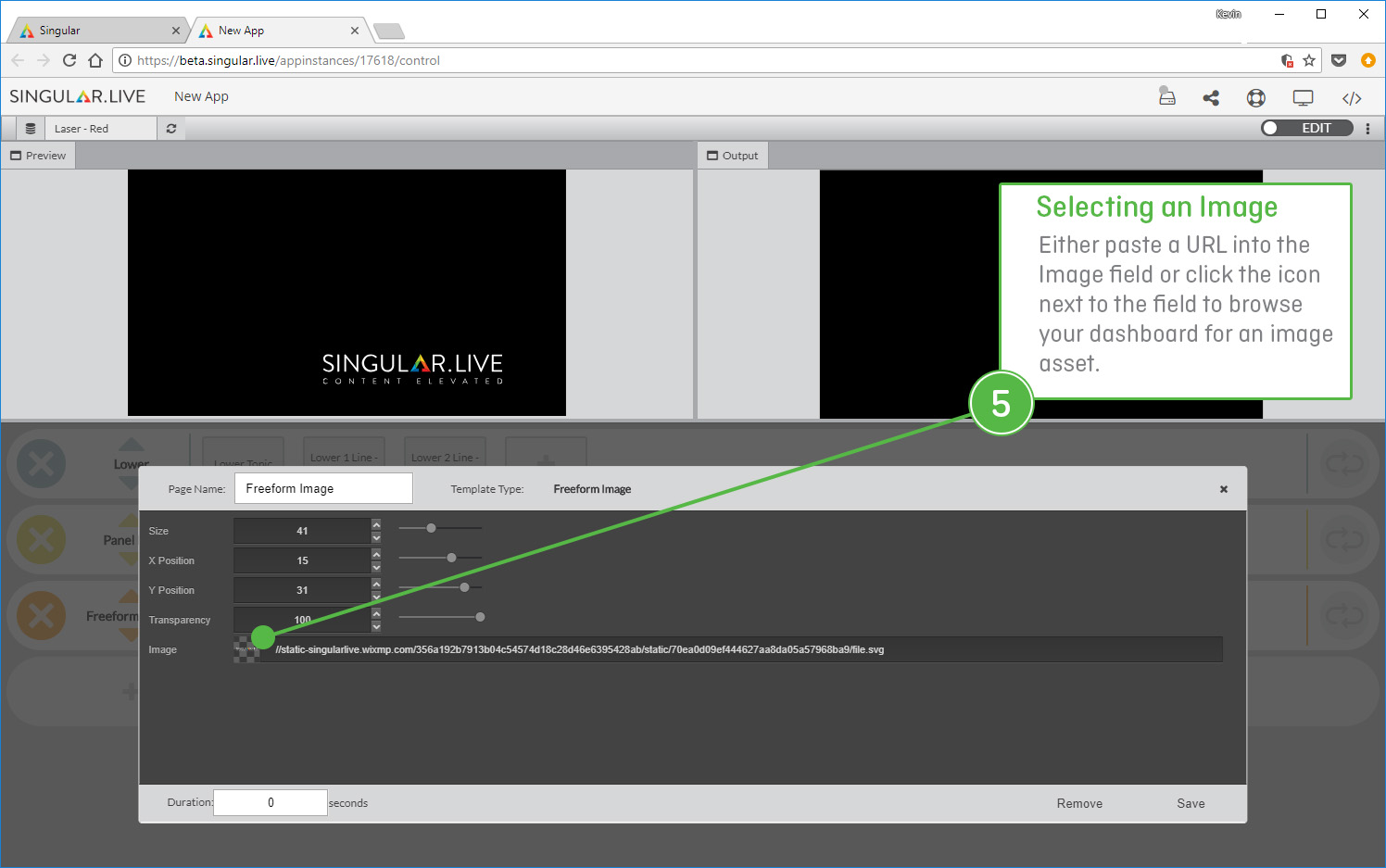
Task: Open the Laser - Red theme dropdown
Action: [102, 129]
